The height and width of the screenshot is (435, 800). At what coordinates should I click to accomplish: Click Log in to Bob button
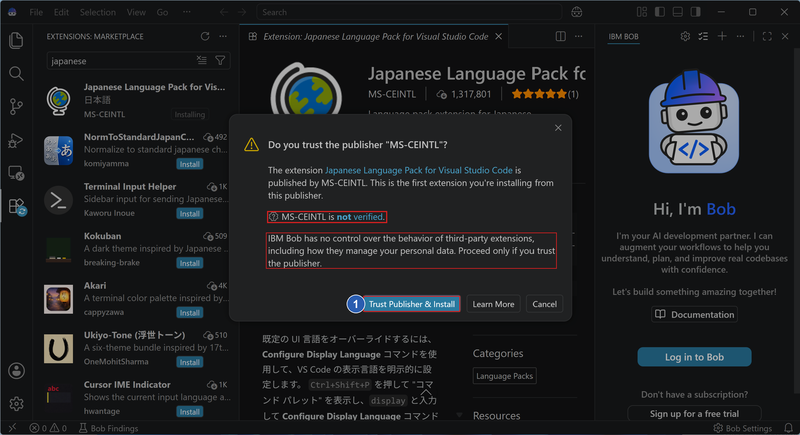click(694, 357)
